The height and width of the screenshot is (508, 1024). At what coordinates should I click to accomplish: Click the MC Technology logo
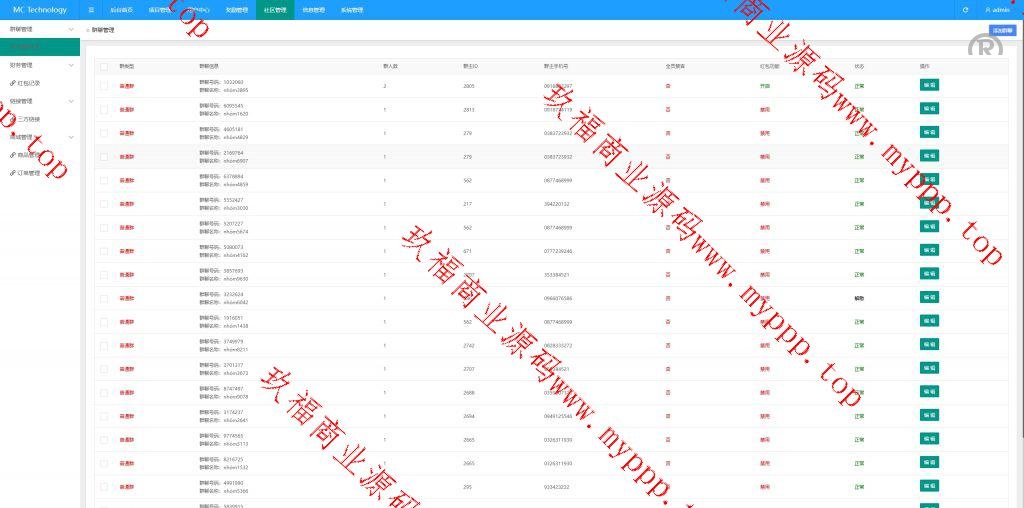pyautogui.click(x=39, y=10)
